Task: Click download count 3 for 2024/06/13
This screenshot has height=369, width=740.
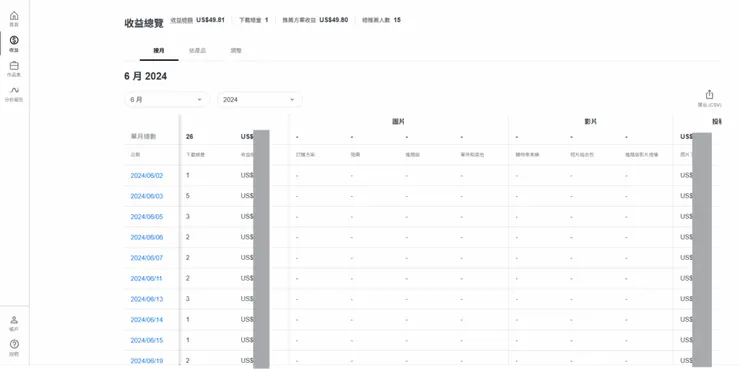Action: [188, 299]
